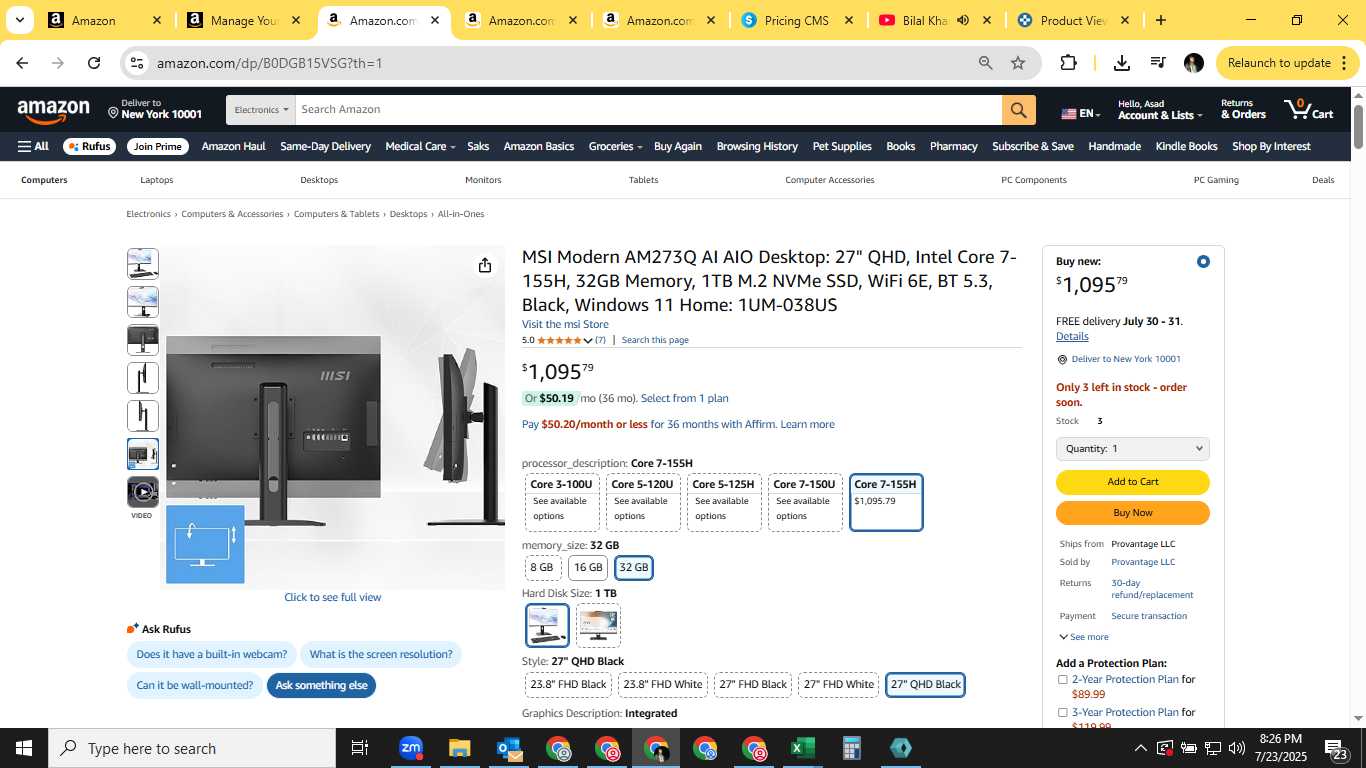The height and width of the screenshot is (768, 1366).
Task: Open Task View on the taskbar
Action: pos(360,748)
